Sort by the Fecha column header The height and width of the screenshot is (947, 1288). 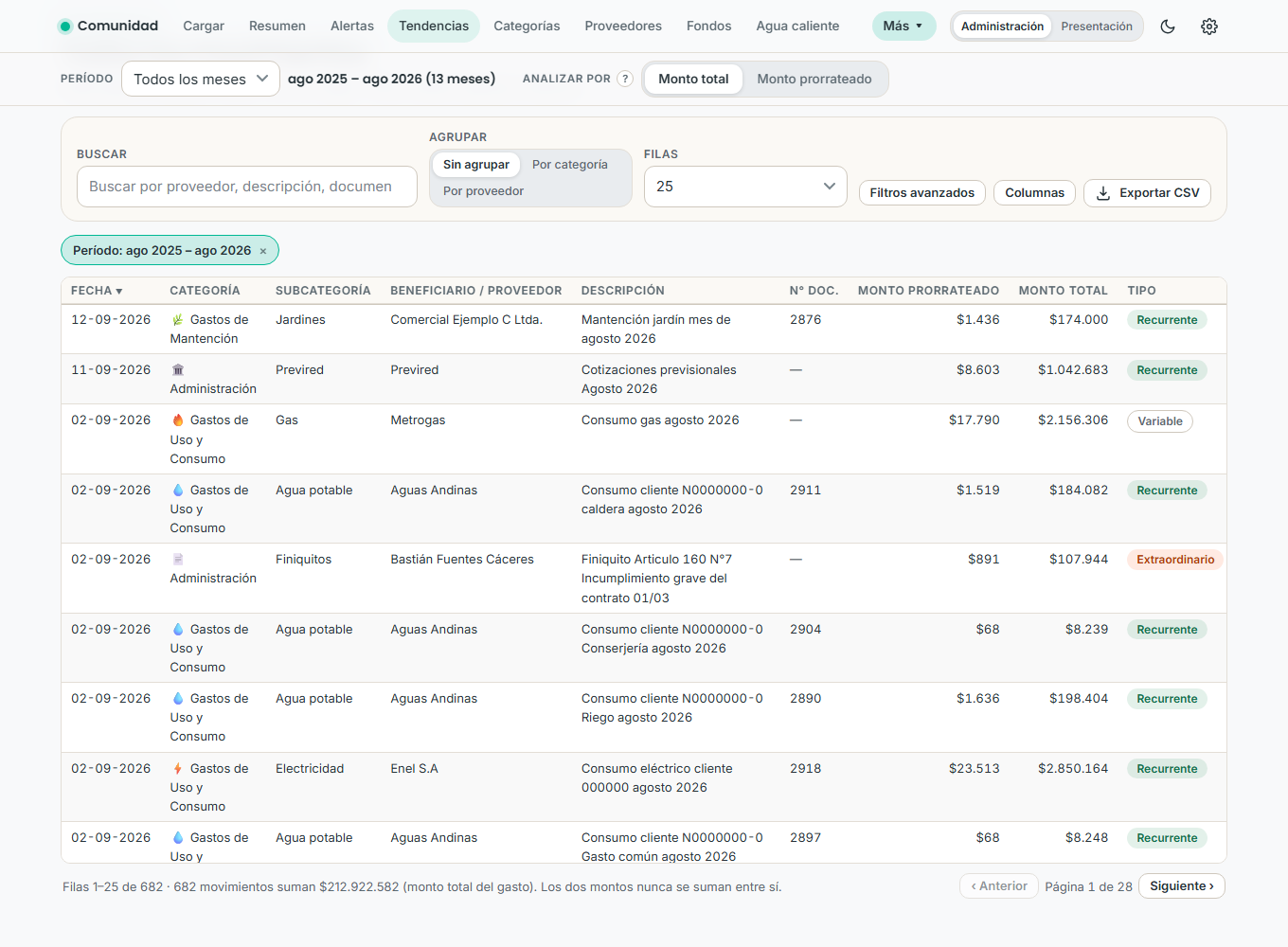97,291
